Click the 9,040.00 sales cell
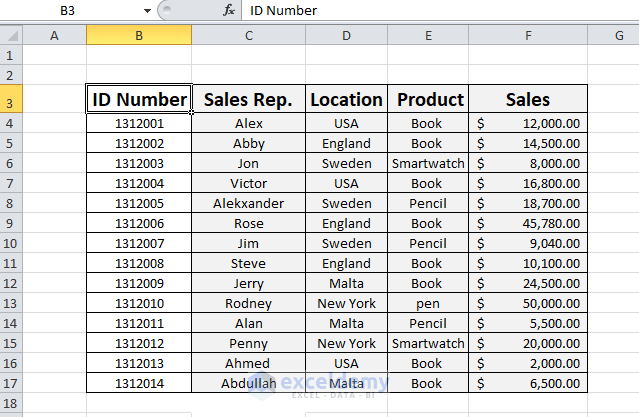 click(x=528, y=243)
